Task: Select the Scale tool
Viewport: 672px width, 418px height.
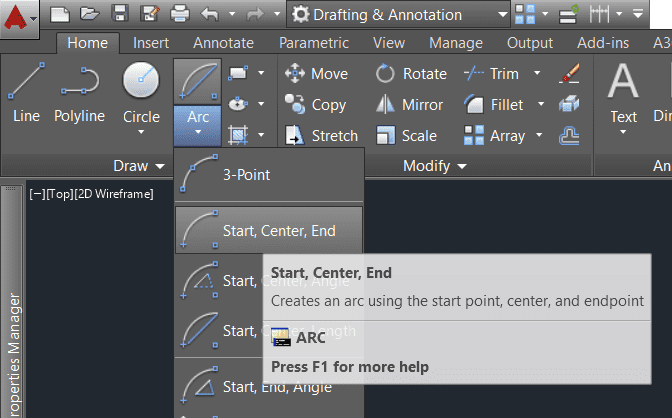Action: [x=406, y=135]
